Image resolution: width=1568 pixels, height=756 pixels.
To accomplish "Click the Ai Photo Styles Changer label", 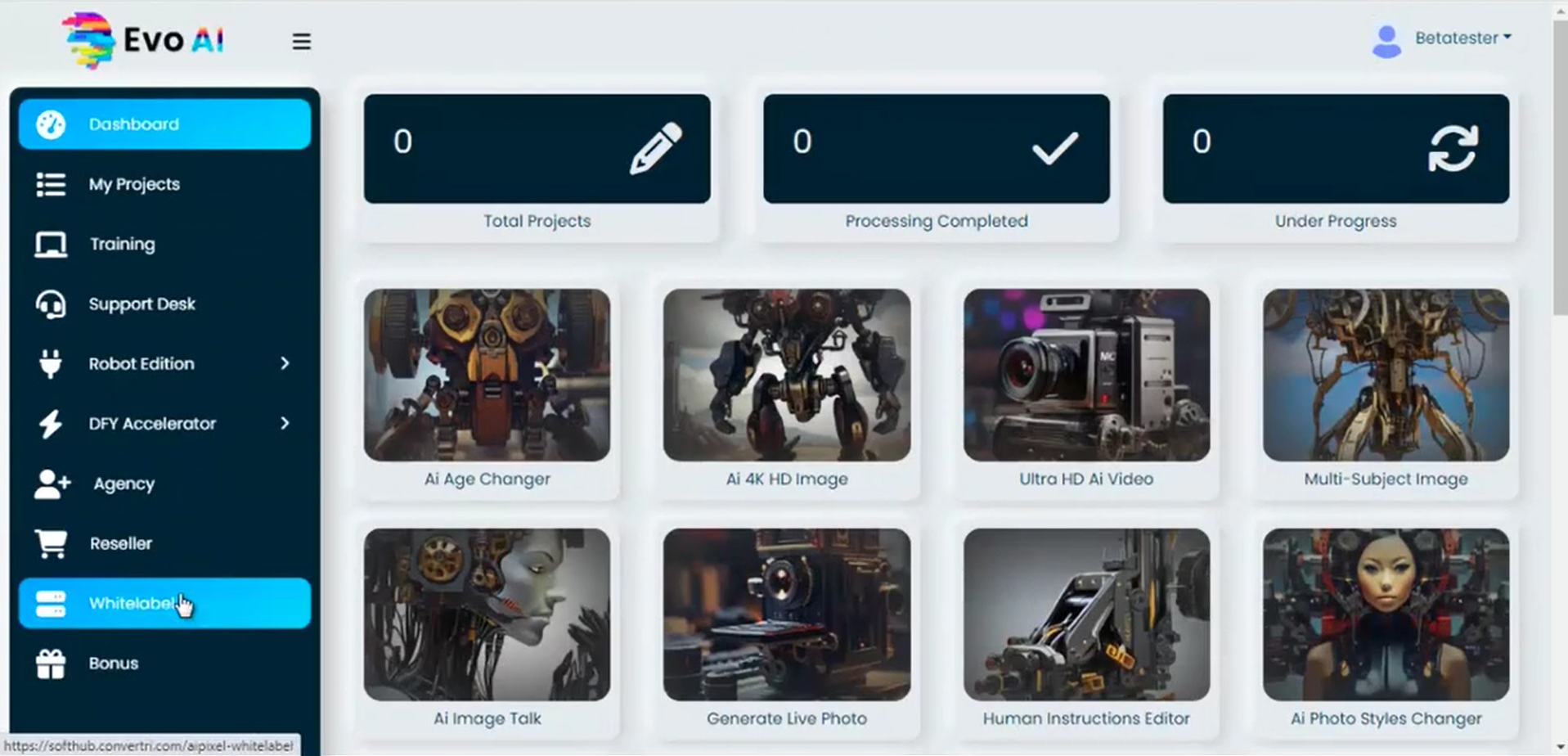I will (1386, 718).
